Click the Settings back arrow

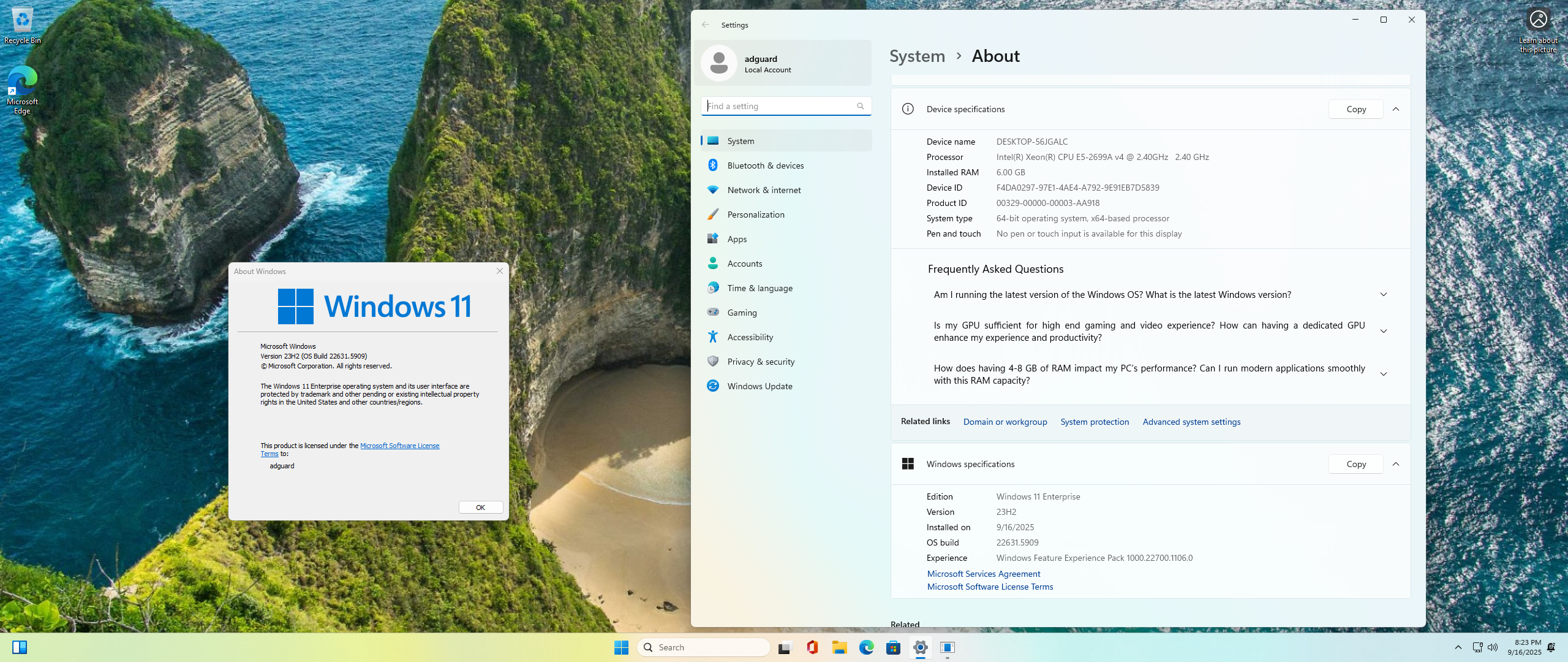click(706, 25)
